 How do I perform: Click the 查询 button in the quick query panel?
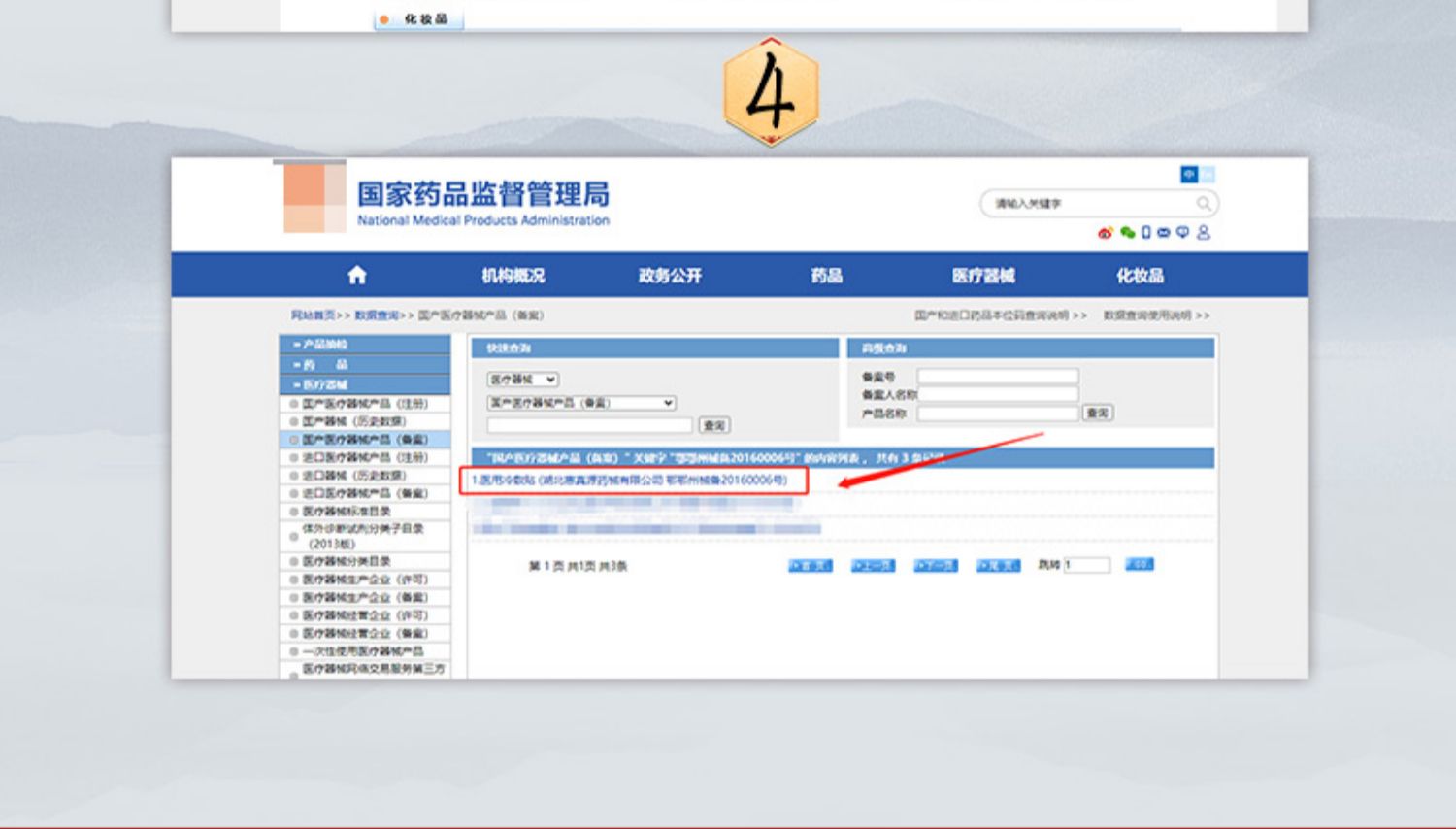[x=714, y=426]
